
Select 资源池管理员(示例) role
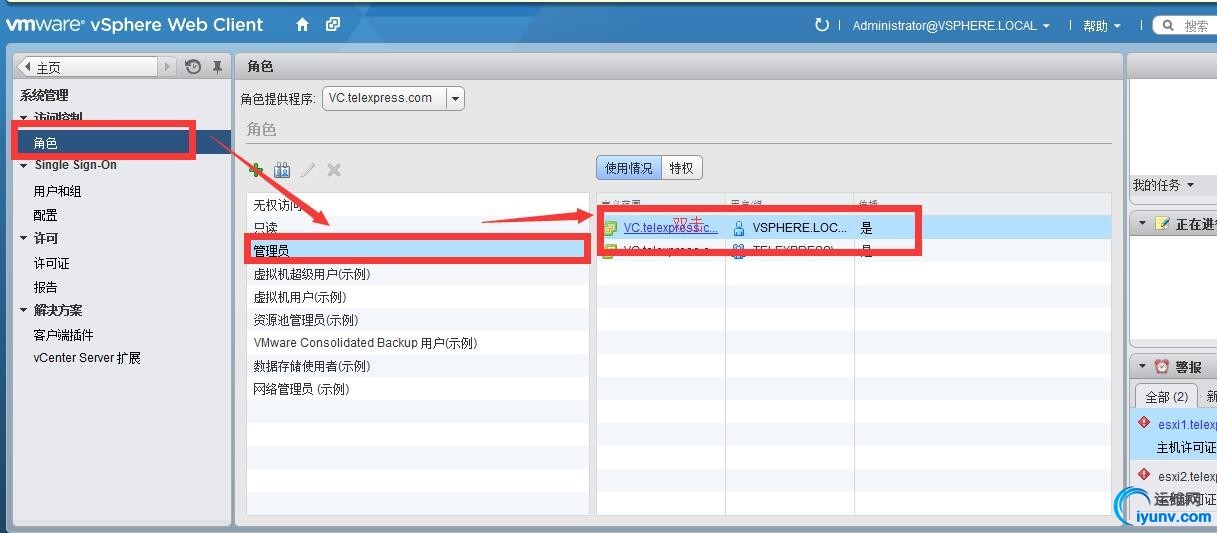(x=418, y=320)
